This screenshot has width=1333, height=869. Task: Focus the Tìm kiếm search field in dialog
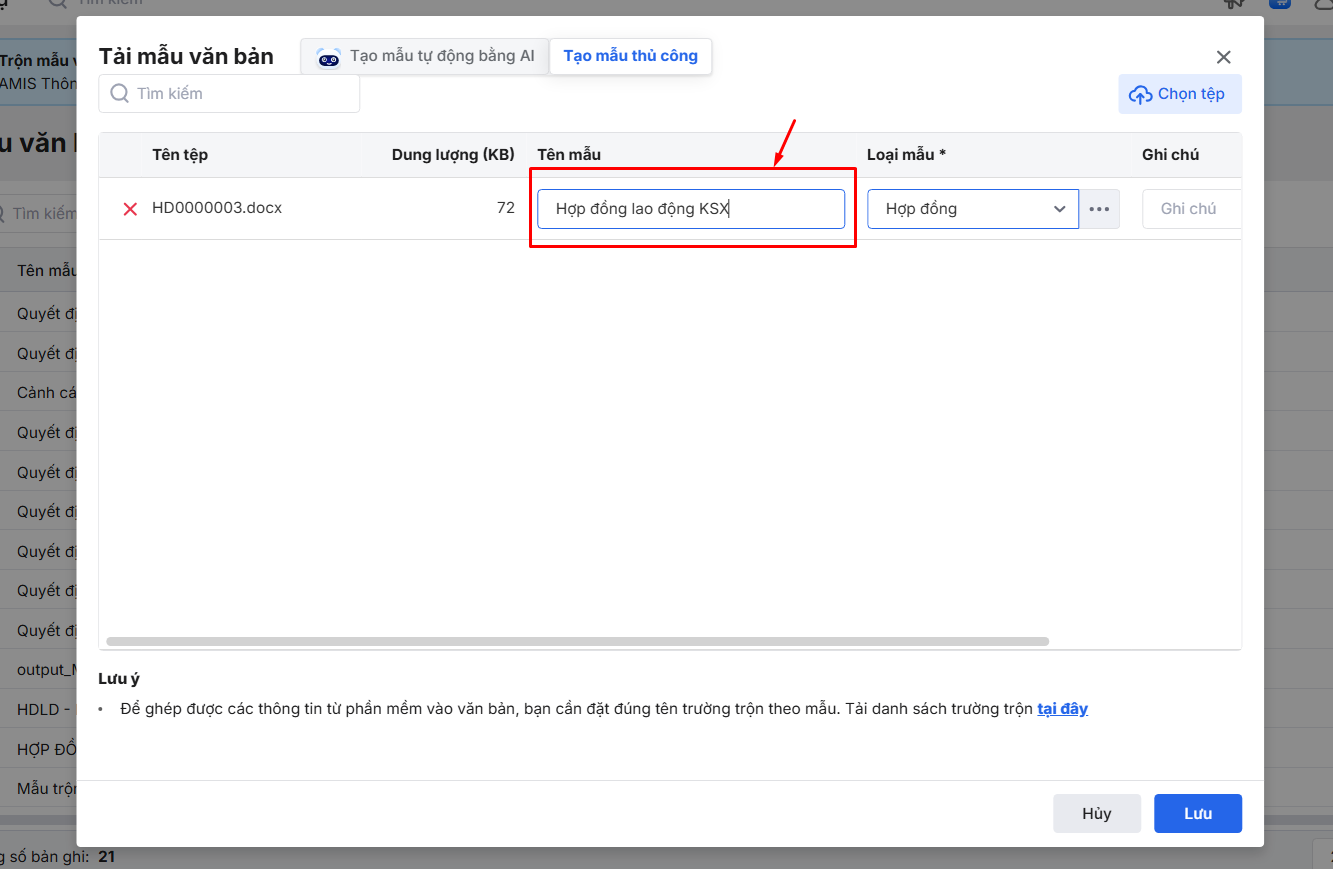pos(240,93)
